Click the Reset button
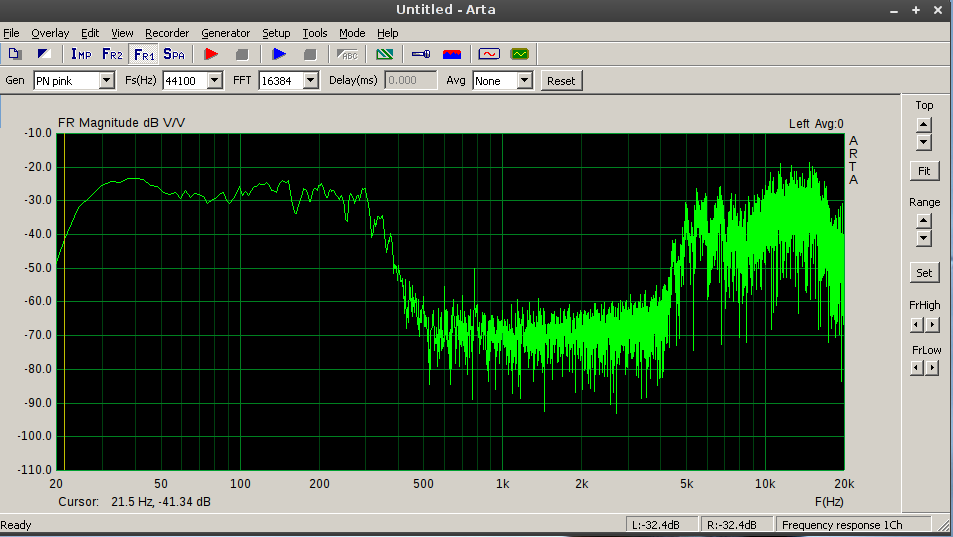 [561, 81]
